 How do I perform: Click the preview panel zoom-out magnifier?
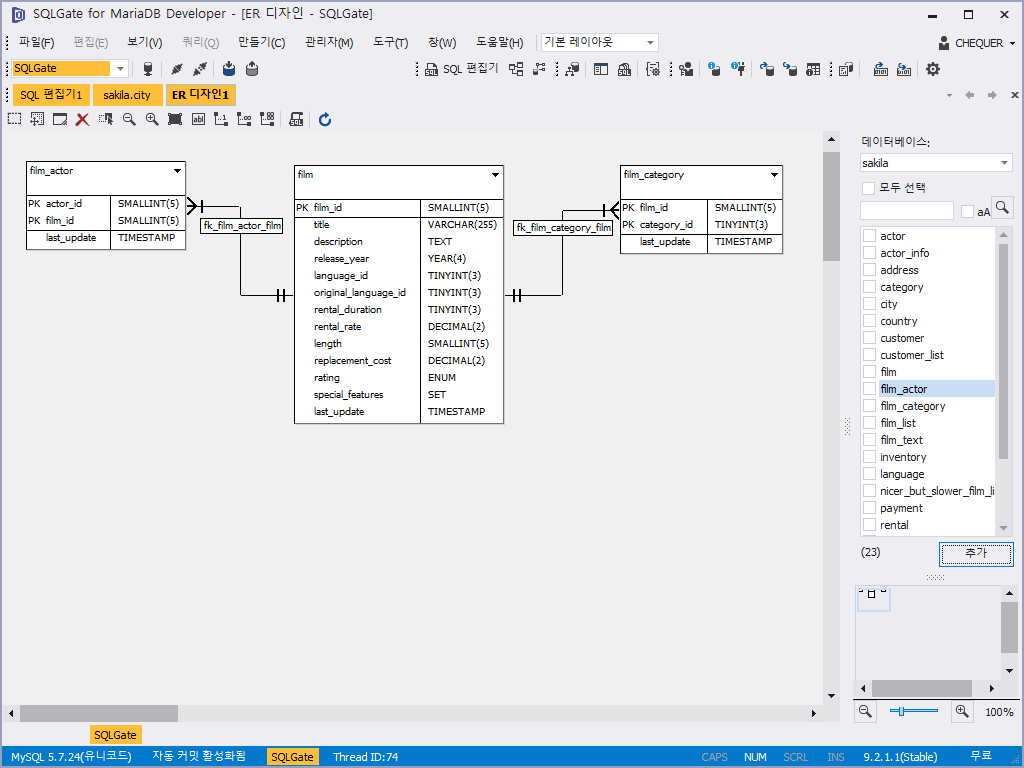pos(865,711)
